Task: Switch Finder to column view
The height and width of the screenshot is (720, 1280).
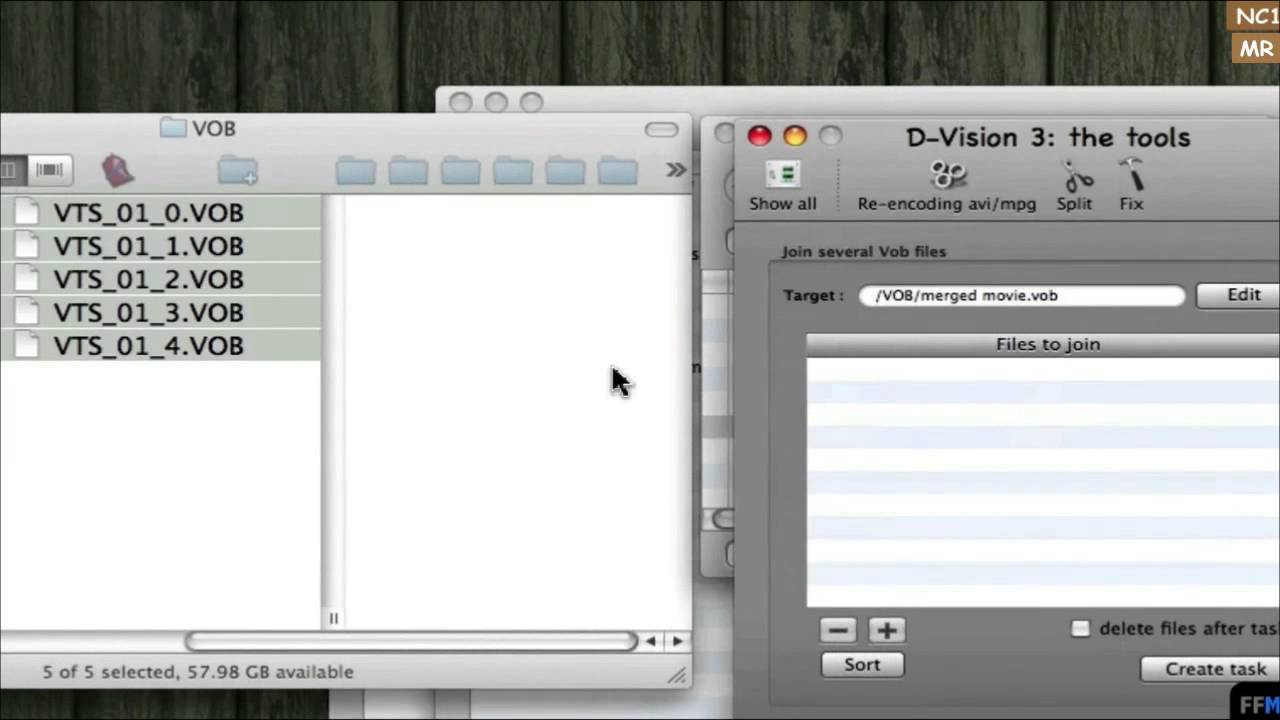Action: [x=9, y=170]
